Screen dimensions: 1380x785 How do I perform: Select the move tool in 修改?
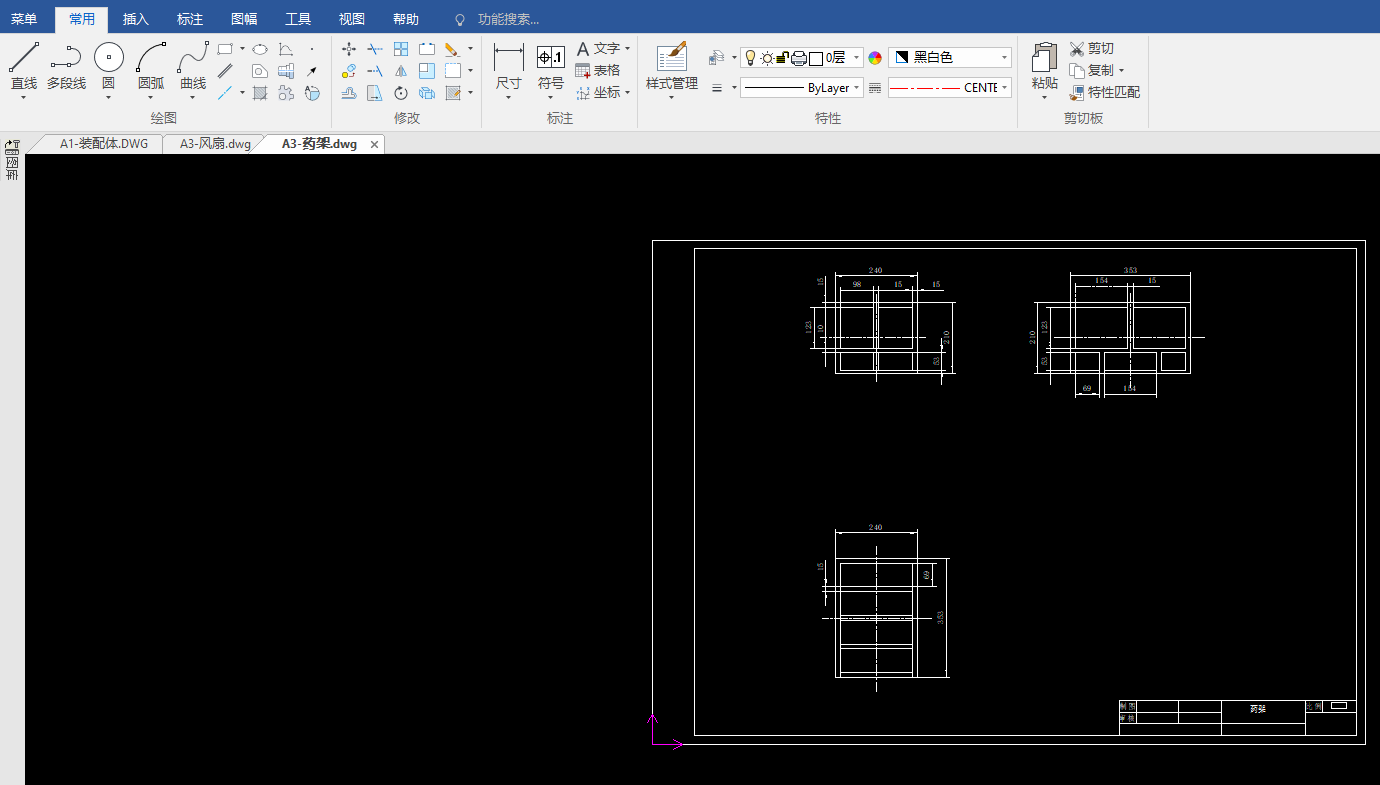pos(349,48)
